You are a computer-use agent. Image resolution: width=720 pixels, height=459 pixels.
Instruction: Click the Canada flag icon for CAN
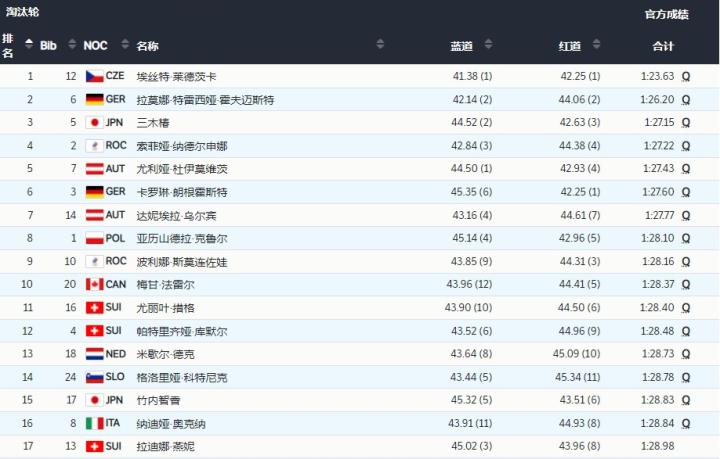94,284
